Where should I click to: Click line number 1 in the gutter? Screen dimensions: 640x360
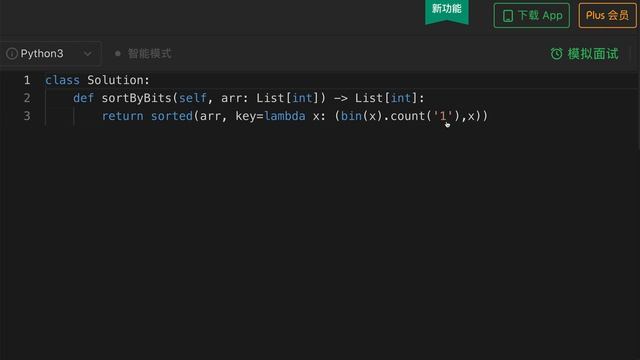click(27, 80)
